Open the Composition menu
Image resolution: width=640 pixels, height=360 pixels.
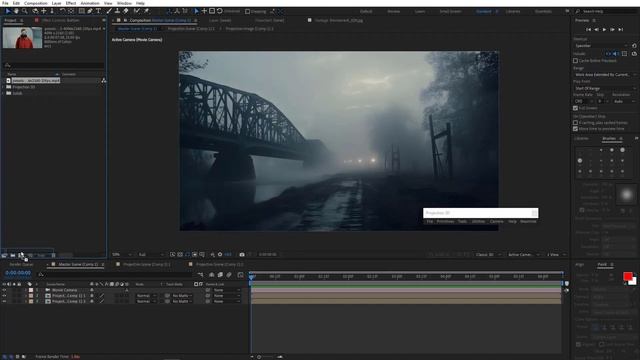(36, 3)
